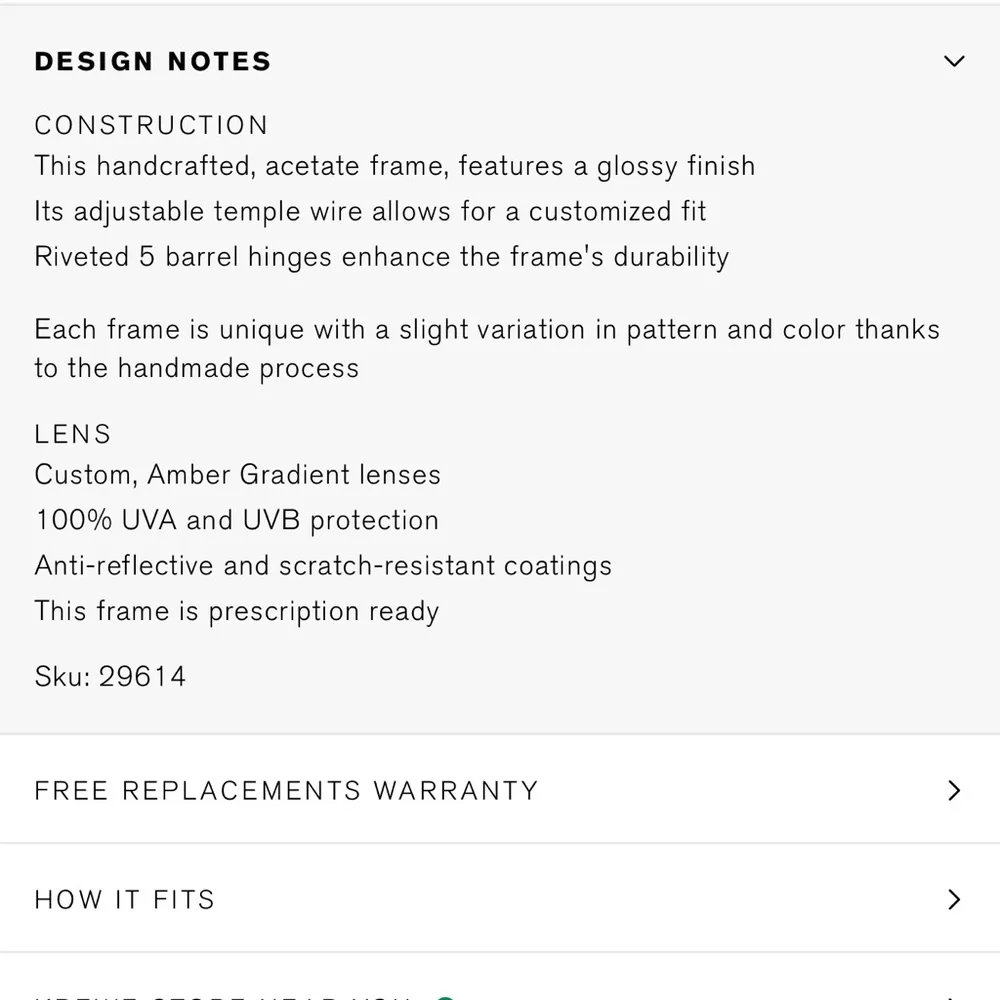Expand the Free Replacements Warranty row
This screenshot has height=1000, width=1000.
[x=286, y=791]
